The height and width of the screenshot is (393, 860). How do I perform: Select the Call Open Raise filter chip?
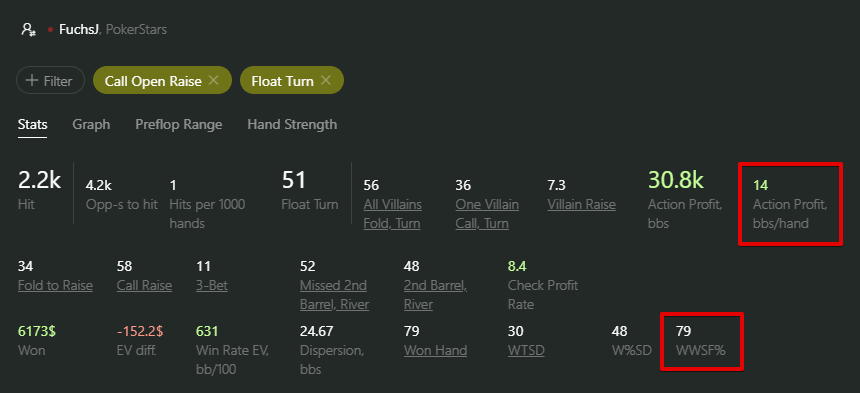click(153, 81)
